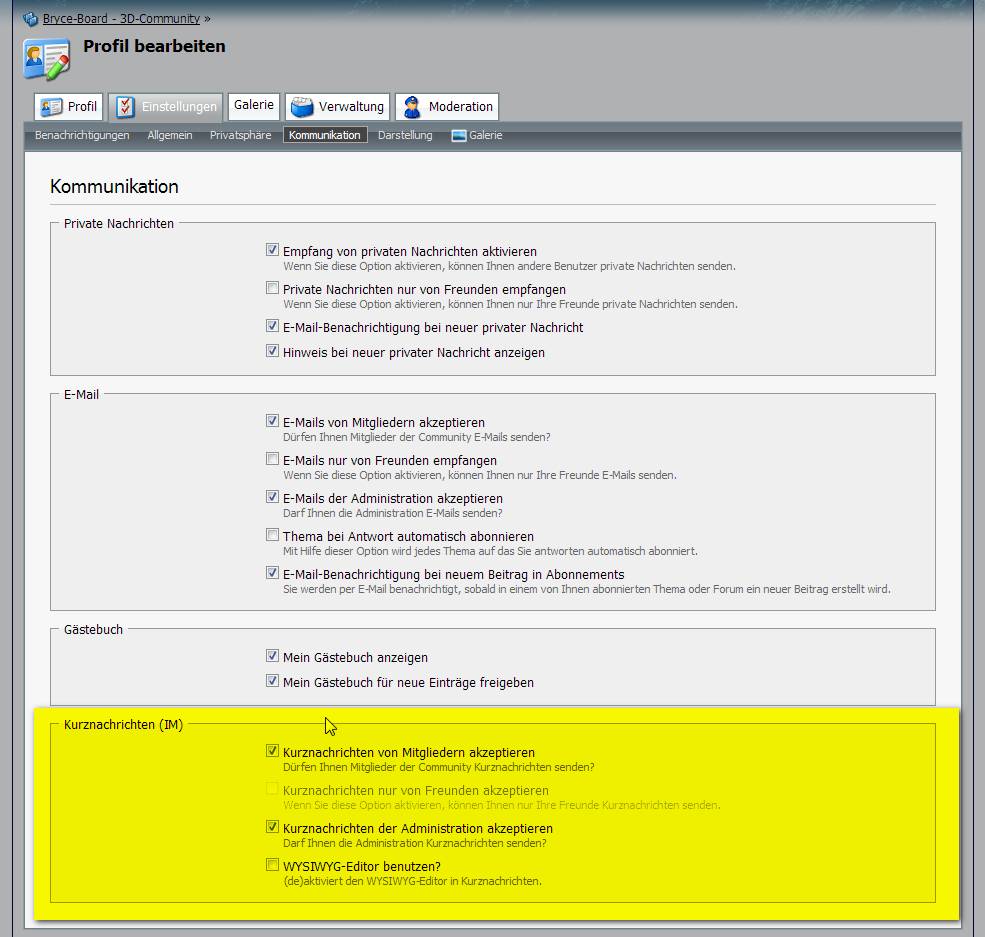The height and width of the screenshot is (937, 985).
Task: Toggle Hinweis bei neuer privater Nachricht anzeigen
Action: click(x=272, y=351)
